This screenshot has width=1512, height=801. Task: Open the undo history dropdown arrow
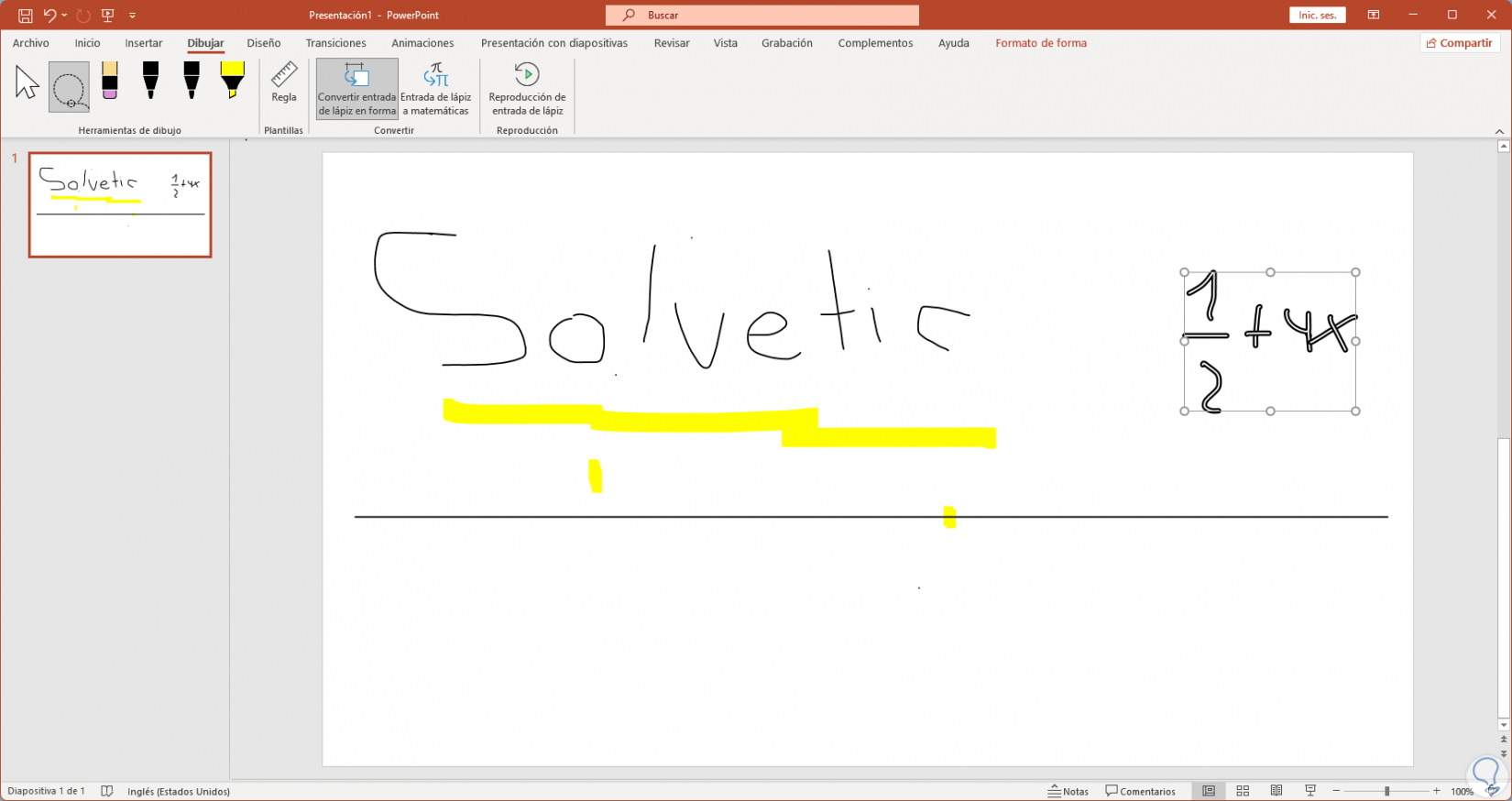pos(64,16)
